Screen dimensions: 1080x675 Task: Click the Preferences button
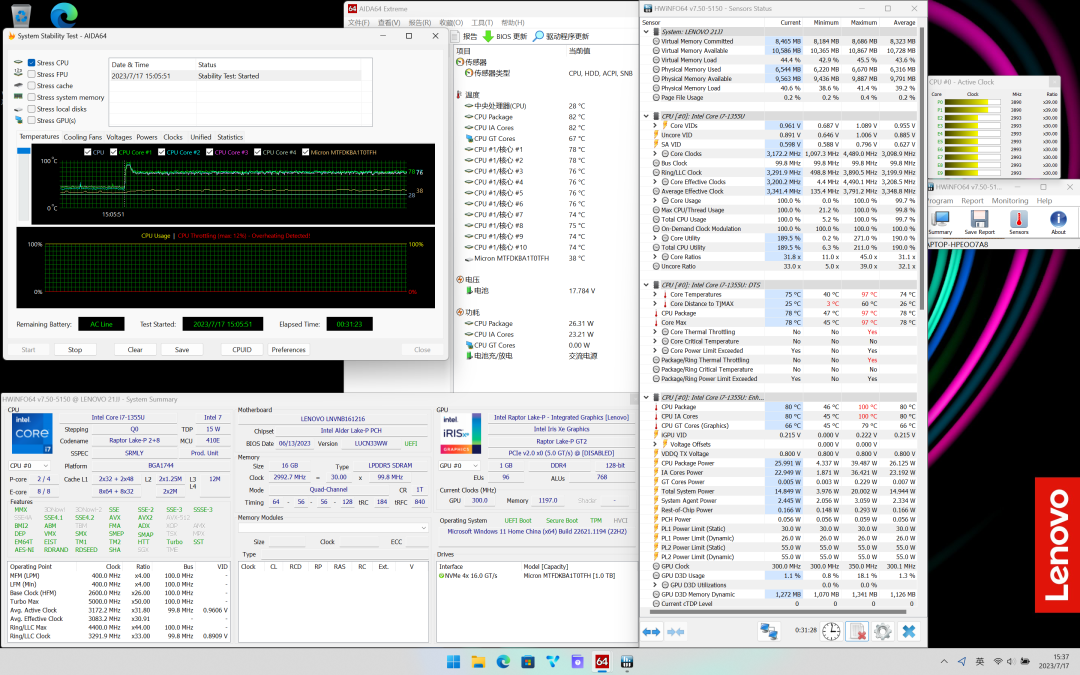[x=288, y=350]
